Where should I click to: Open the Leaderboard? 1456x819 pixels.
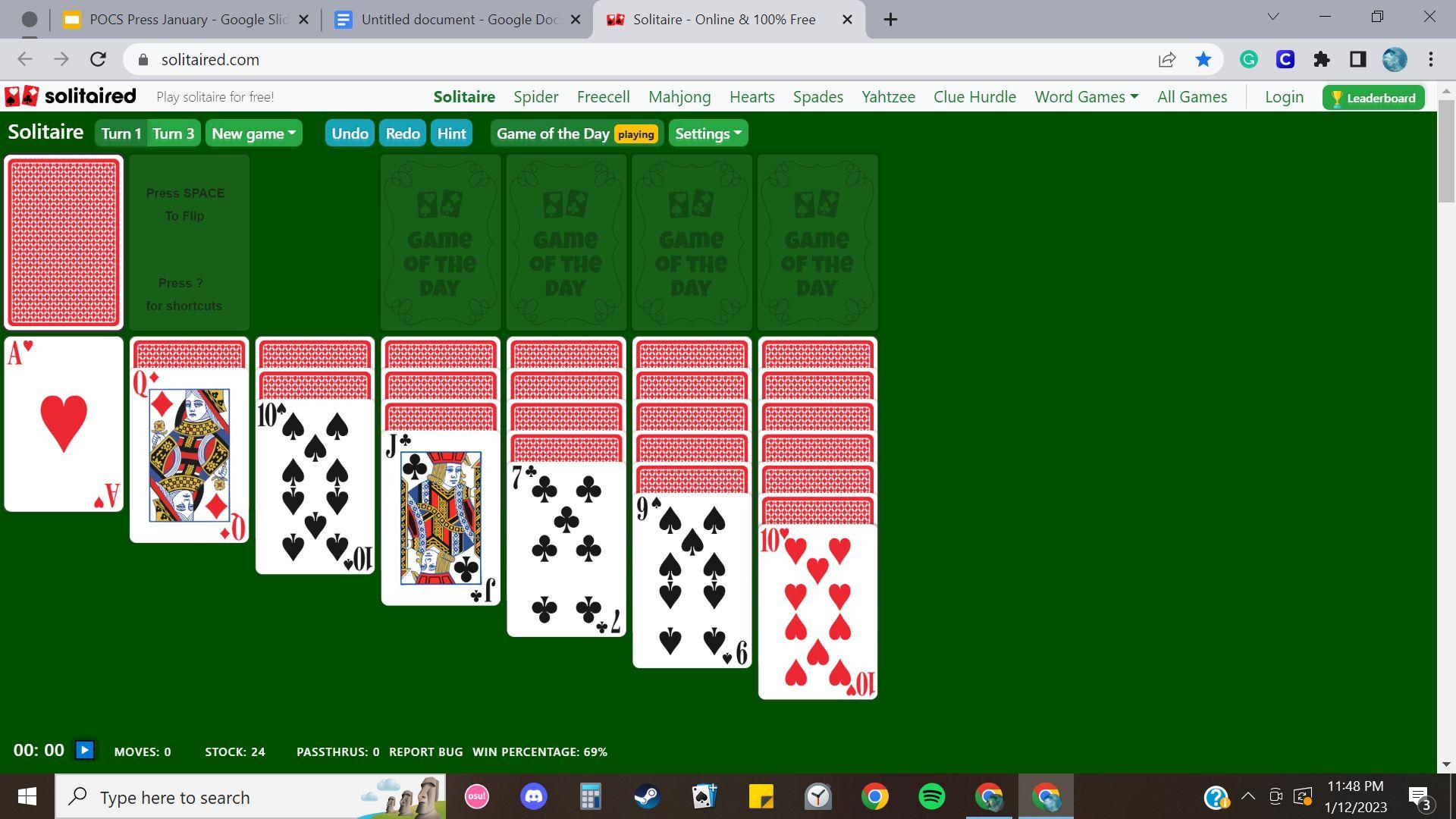pyautogui.click(x=1373, y=98)
